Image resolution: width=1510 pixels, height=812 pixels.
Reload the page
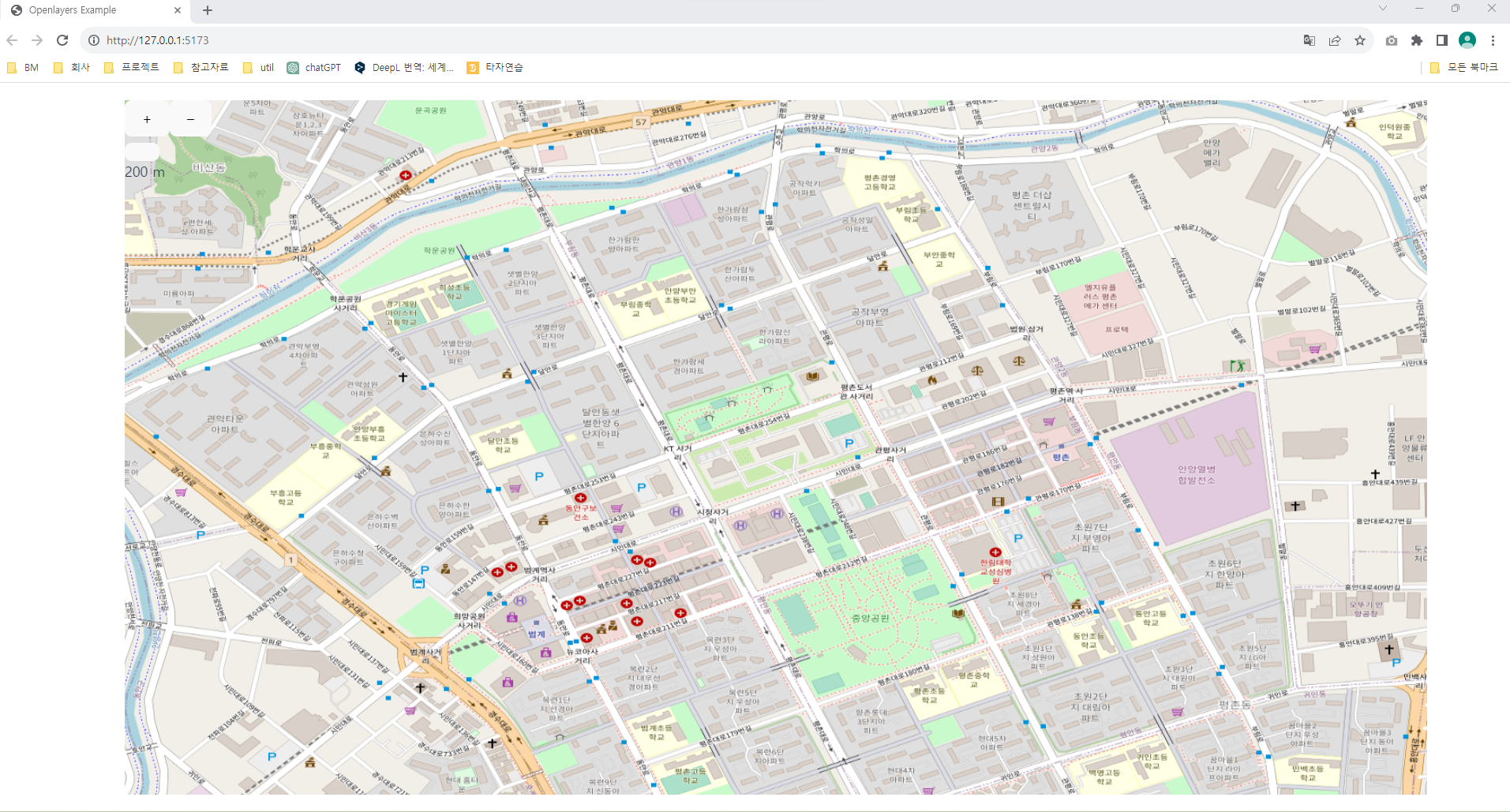point(62,40)
